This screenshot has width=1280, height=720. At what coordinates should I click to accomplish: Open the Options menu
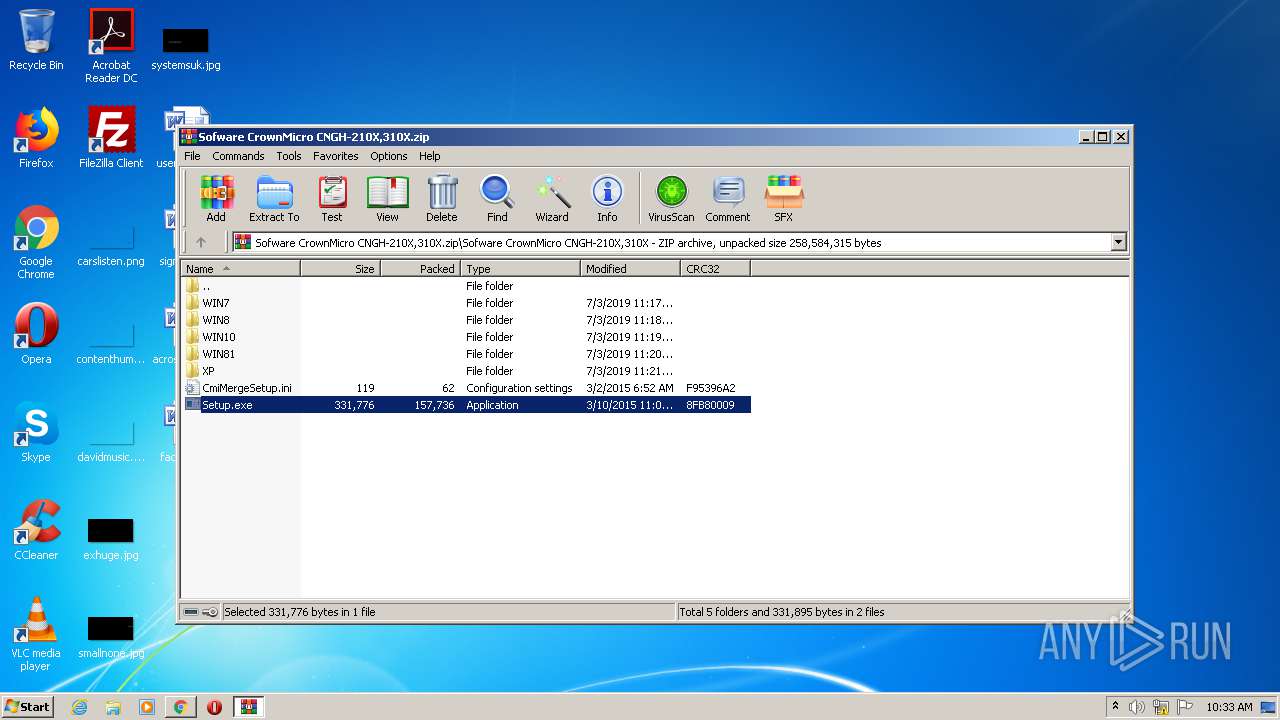(x=388, y=156)
